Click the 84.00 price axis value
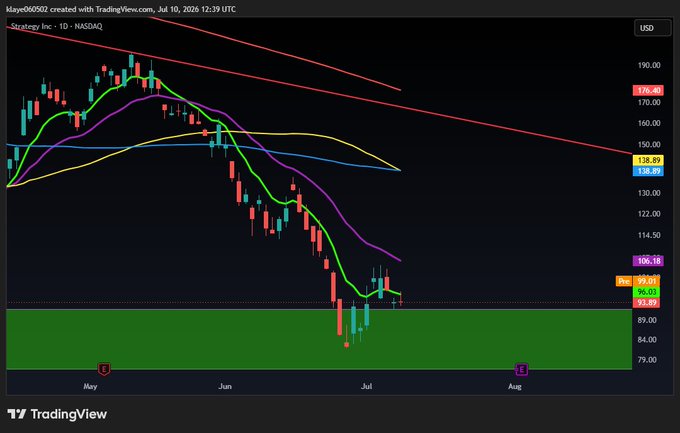Screen dimensions: 680x433 tap(647, 340)
